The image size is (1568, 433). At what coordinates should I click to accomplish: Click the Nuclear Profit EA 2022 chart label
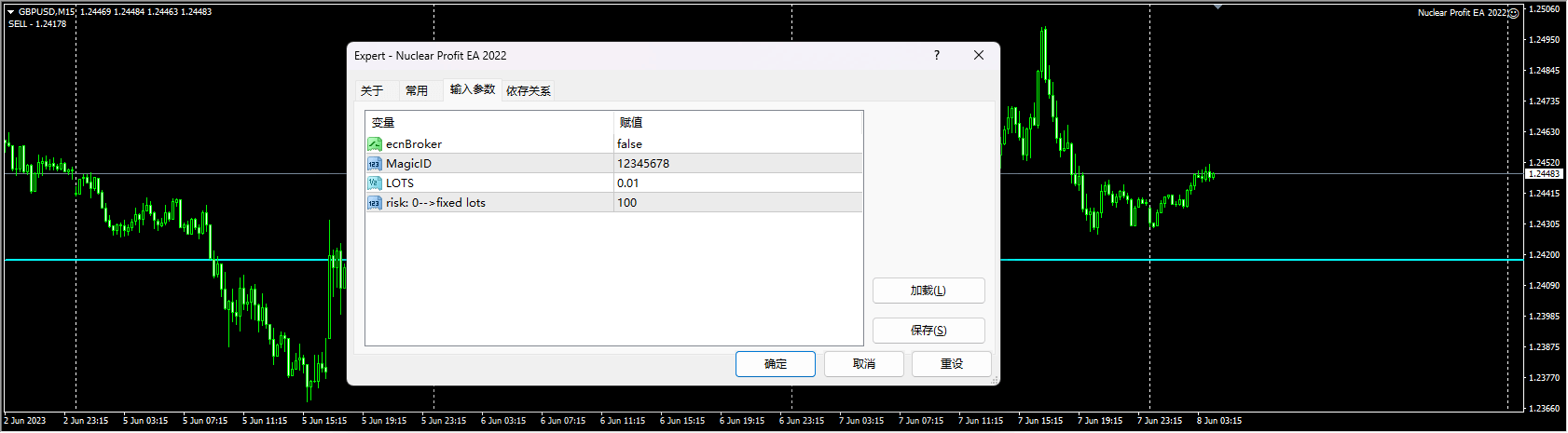(1462, 13)
